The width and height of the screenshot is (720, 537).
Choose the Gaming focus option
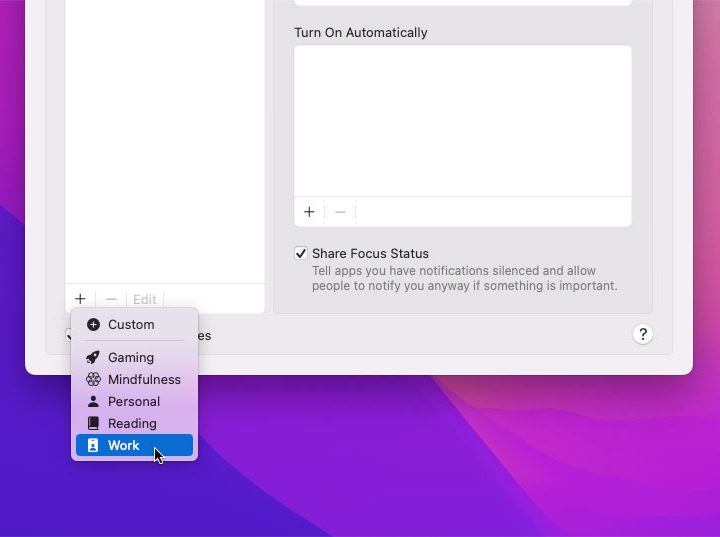pyautogui.click(x=134, y=357)
